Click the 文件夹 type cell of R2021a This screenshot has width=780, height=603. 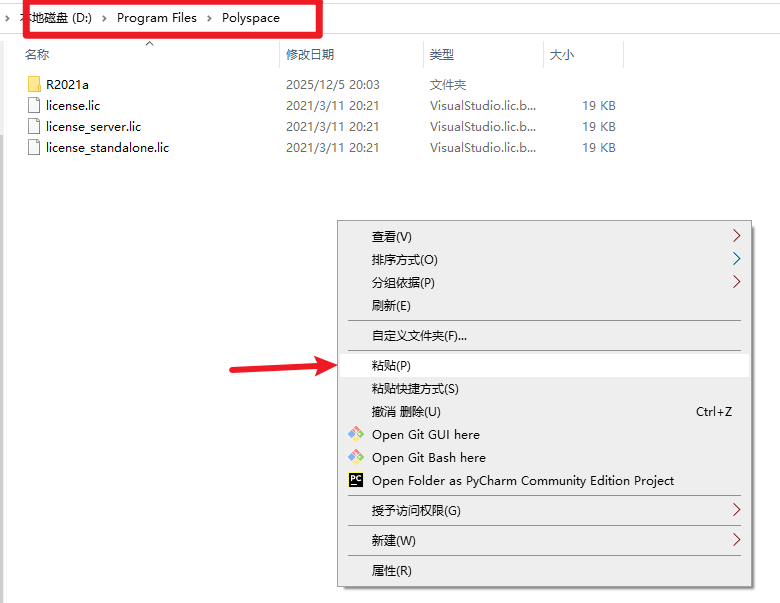[x=448, y=85]
